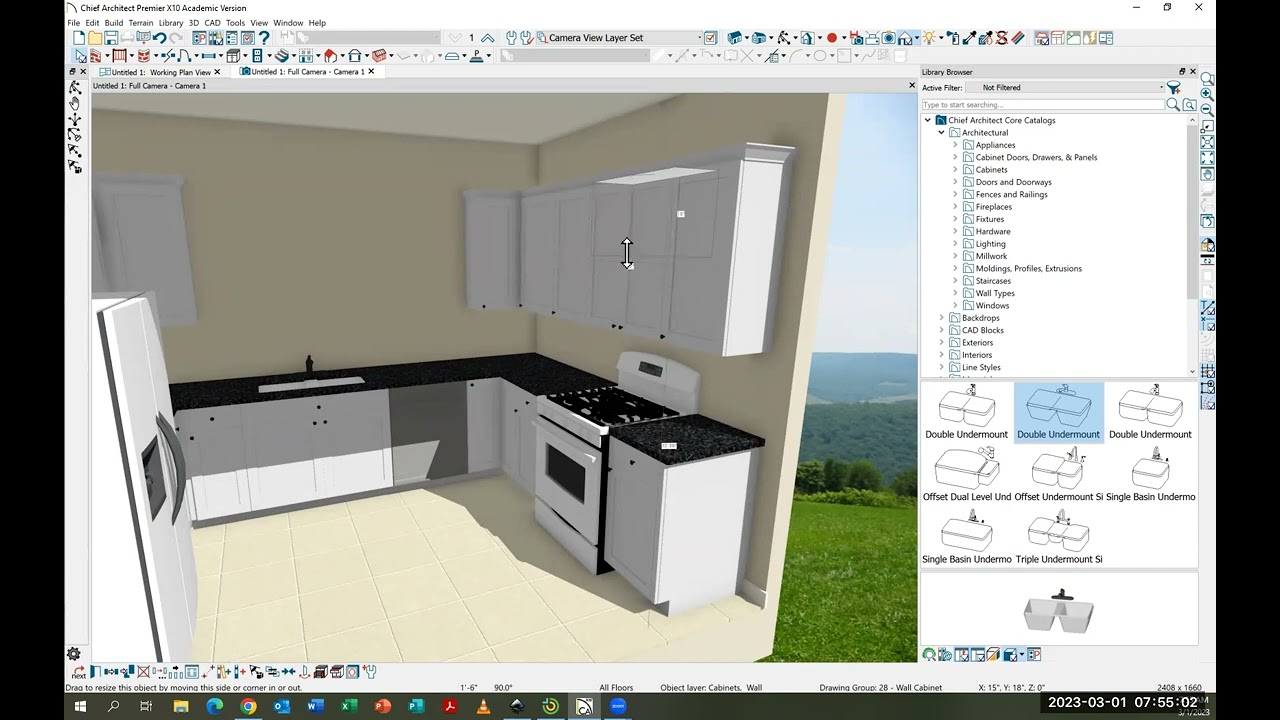
Task: Click the camera final view icon
Action: click(x=887, y=38)
